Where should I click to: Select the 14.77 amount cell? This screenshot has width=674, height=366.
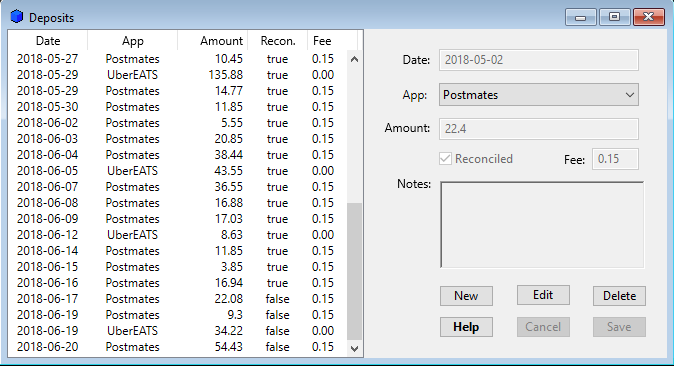click(229, 91)
